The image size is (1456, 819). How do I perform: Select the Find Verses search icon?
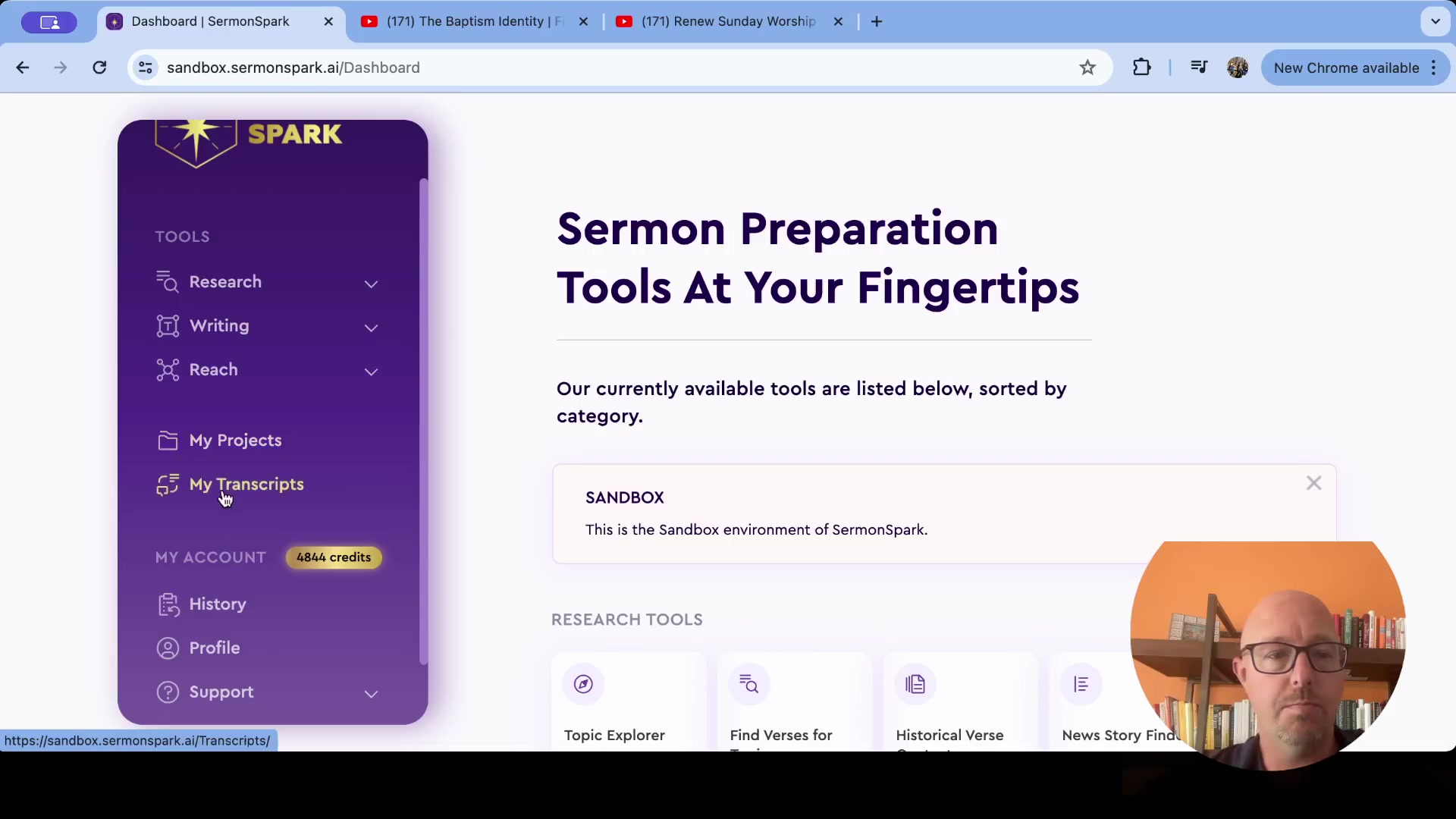pos(749,684)
